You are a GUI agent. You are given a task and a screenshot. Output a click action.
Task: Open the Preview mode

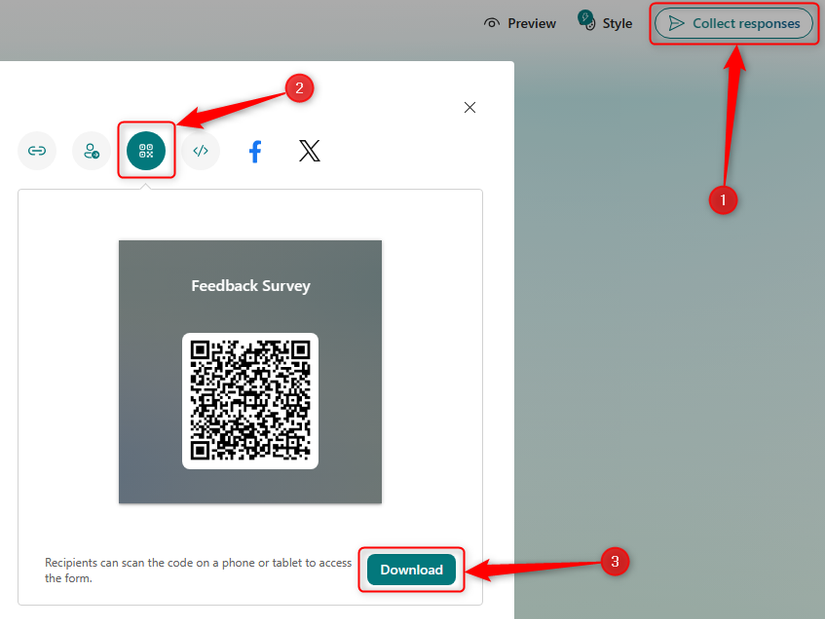[520, 23]
